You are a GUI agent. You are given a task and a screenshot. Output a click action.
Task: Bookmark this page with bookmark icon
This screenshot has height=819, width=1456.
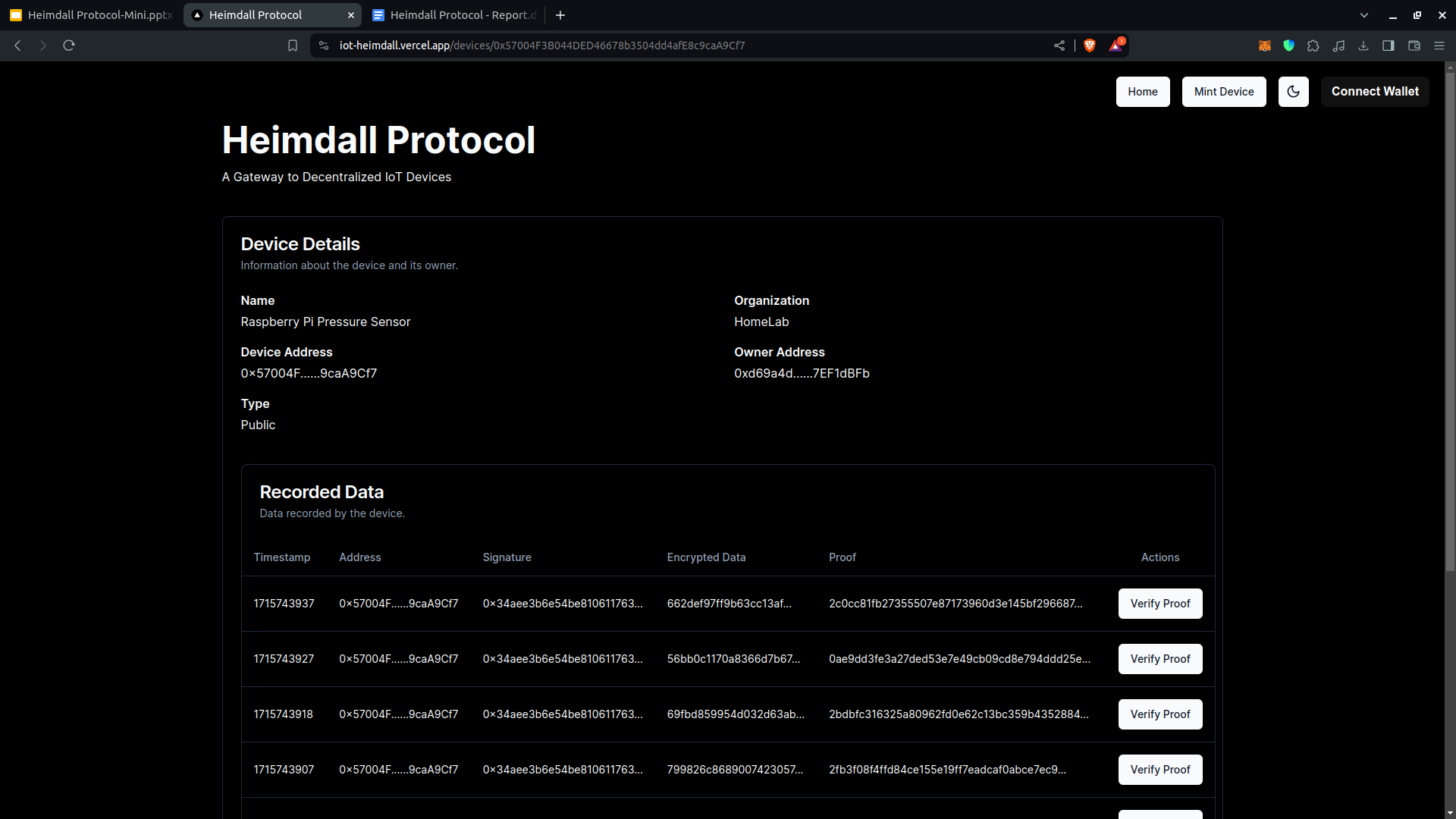point(293,45)
